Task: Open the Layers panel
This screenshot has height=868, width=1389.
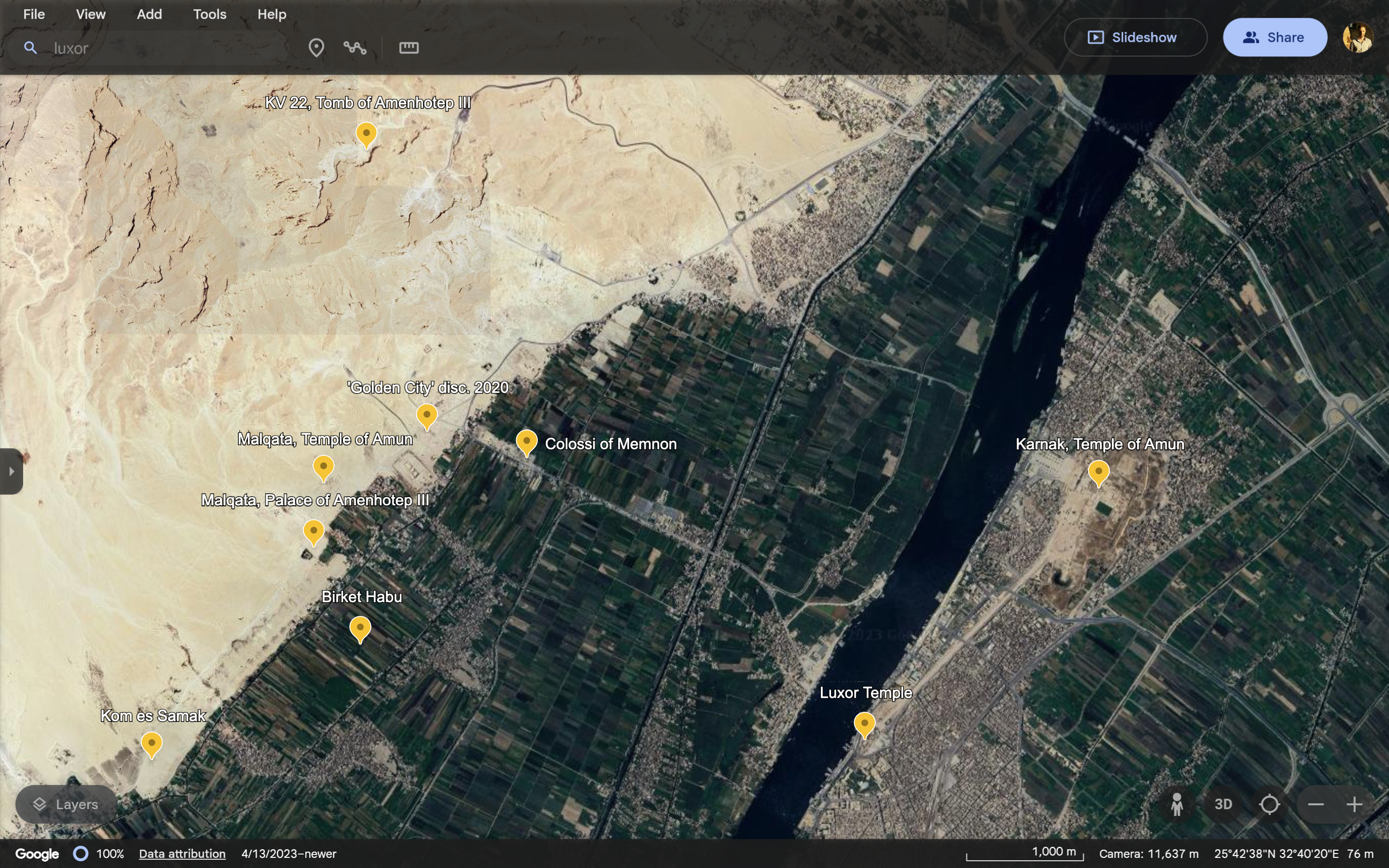Action: coord(66,804)
